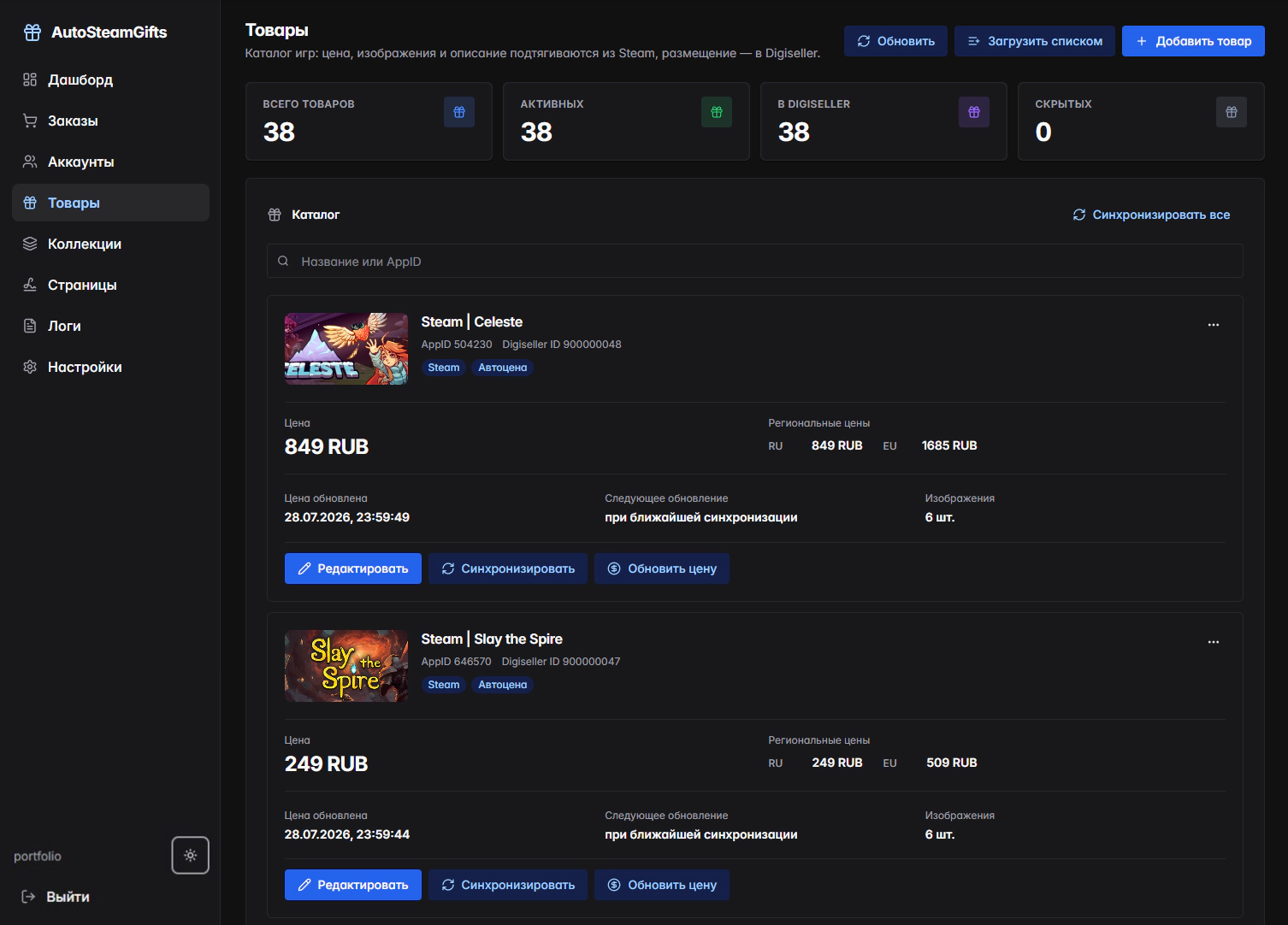Click the Настройки gear icon
The image size is (1288, 925).
30,367
